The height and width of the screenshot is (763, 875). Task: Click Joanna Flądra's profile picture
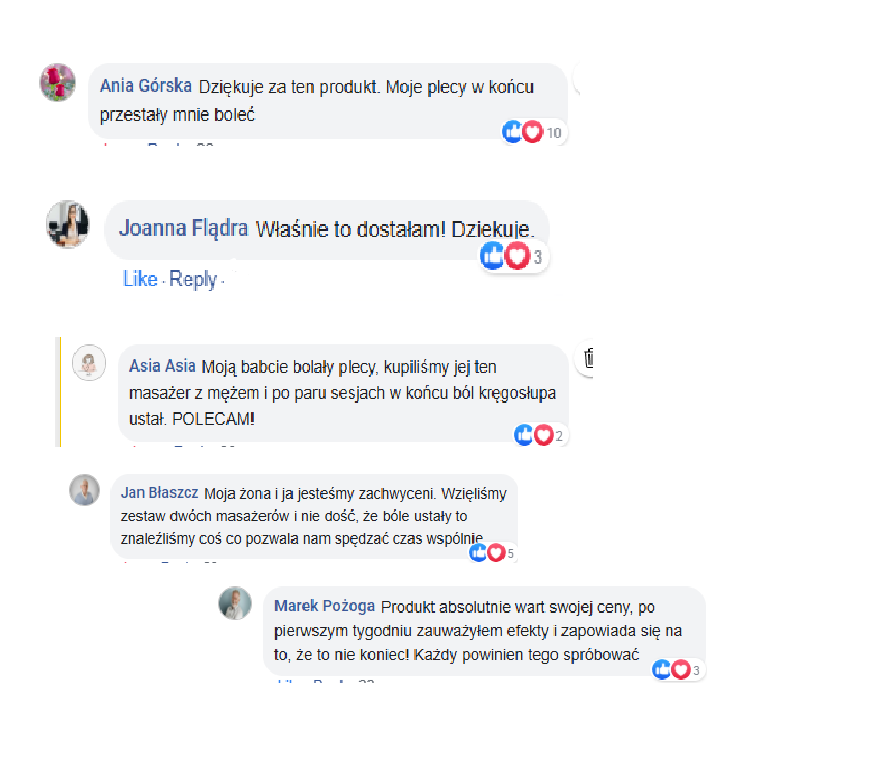click(x=68, y=224)
